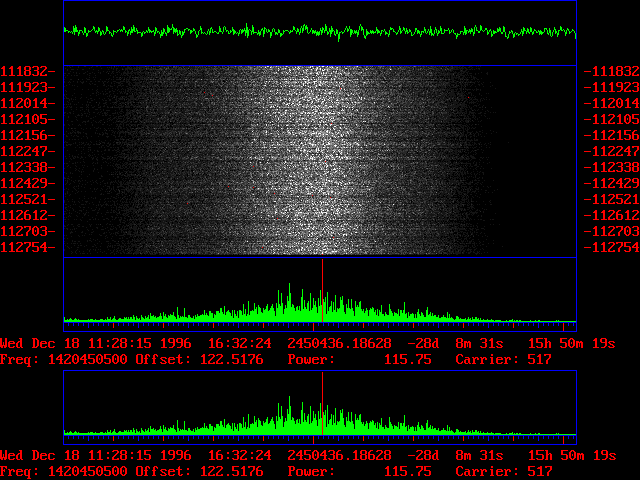This screenshot has width=640, height=480.
Task: Select the left axis label 112156-
Action: click(28, 136)
